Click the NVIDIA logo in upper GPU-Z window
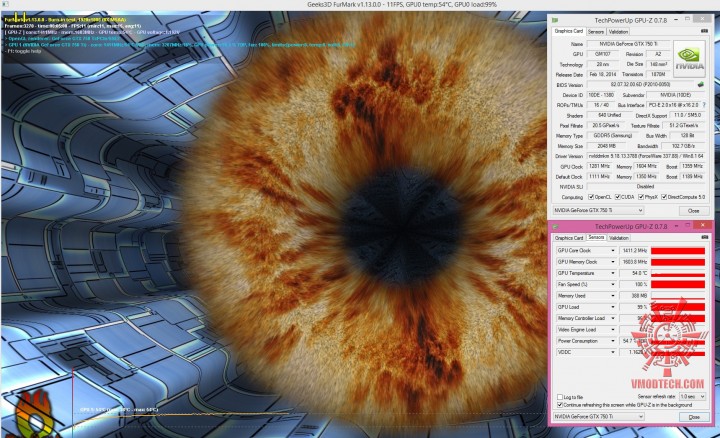This screenshot has height=438, width=720. [x=689, y=59]
